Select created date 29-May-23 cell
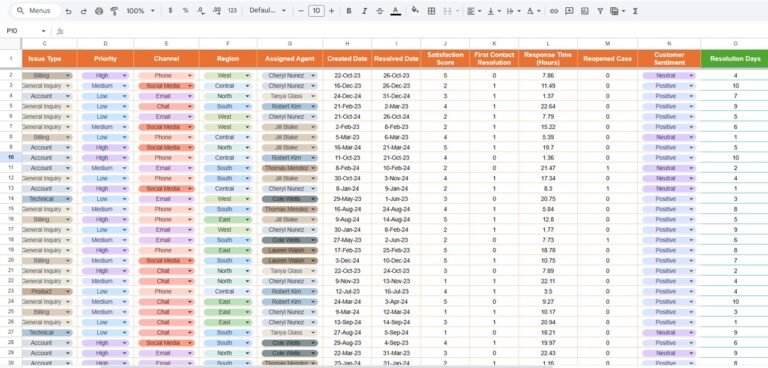 [x=347, y=199]
